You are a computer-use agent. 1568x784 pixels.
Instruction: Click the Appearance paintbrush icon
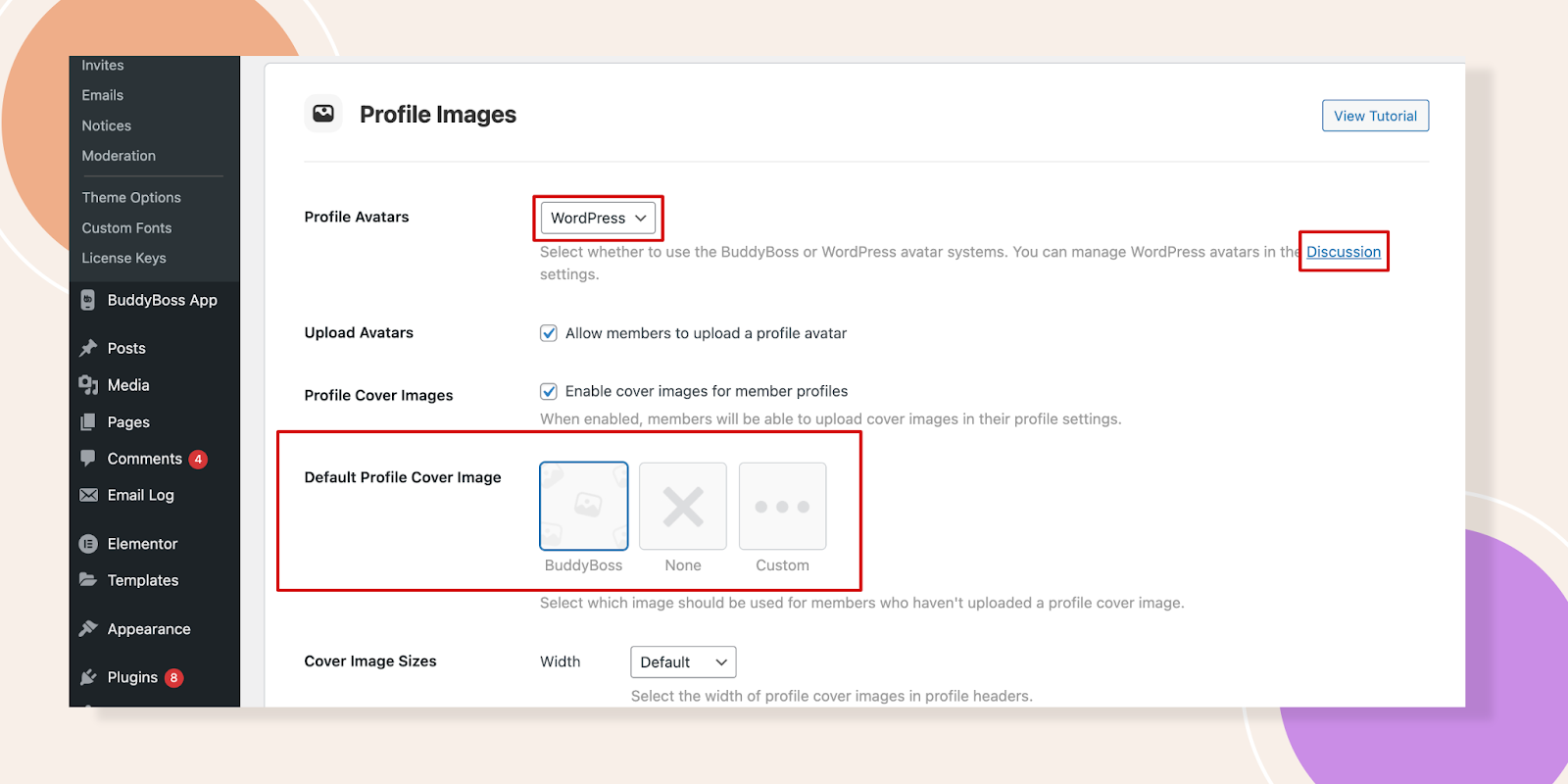point(88,629)
